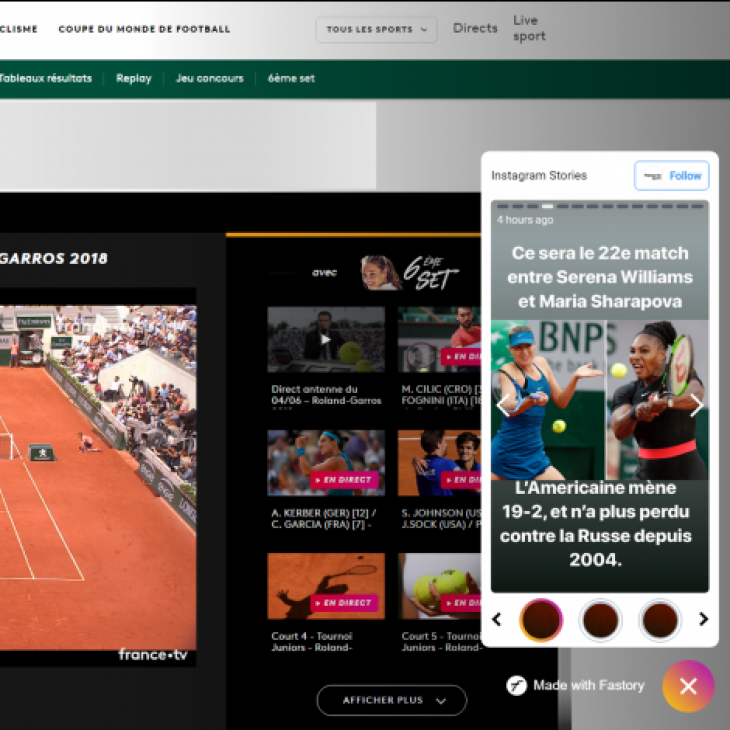Click 'Direct antenne du 04/06 – Roland-Garros' title
The height and width of the screenshot is (730, 730).
[326, 395]
